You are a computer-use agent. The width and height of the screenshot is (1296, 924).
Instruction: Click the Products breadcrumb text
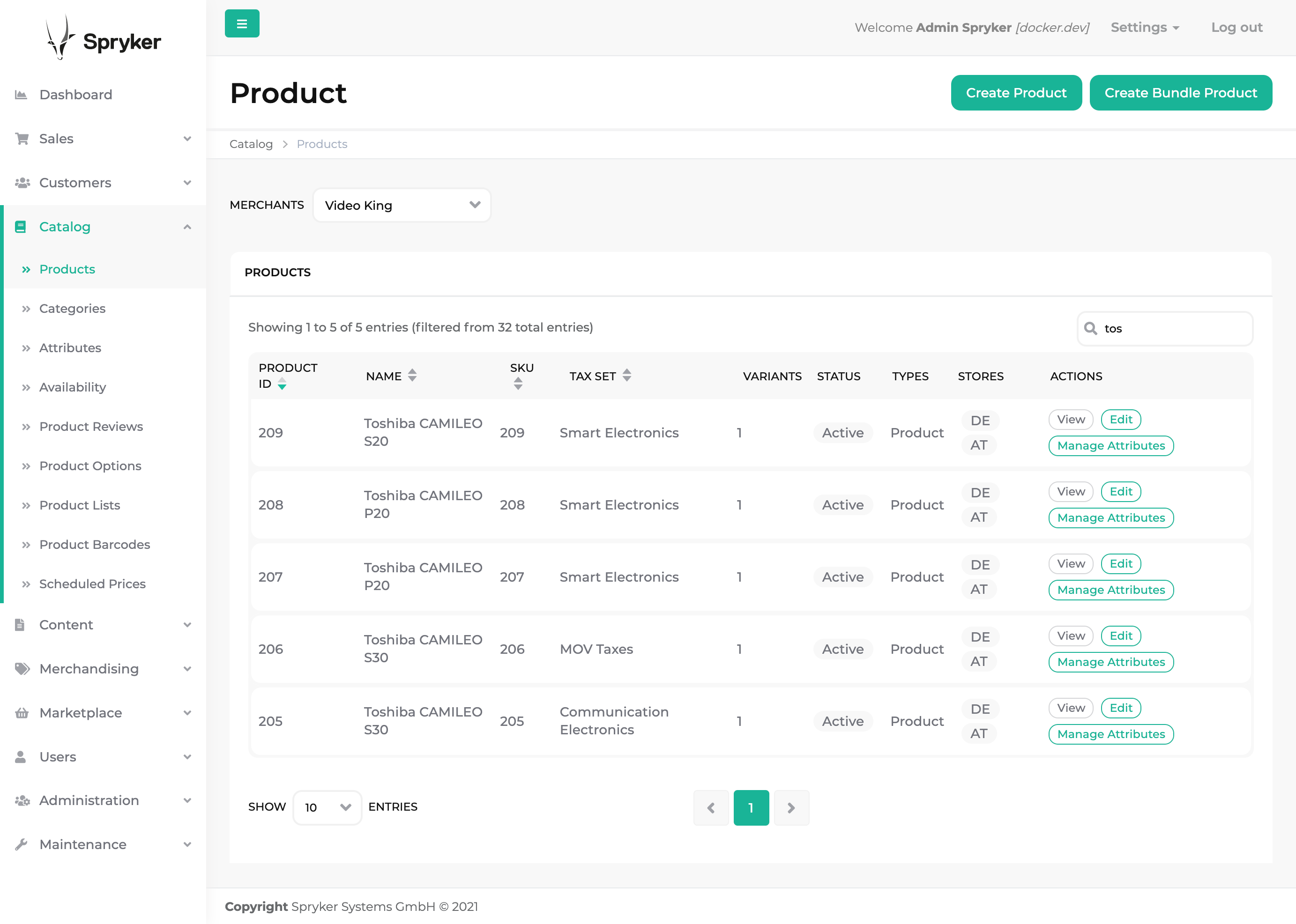click(321, 144)
